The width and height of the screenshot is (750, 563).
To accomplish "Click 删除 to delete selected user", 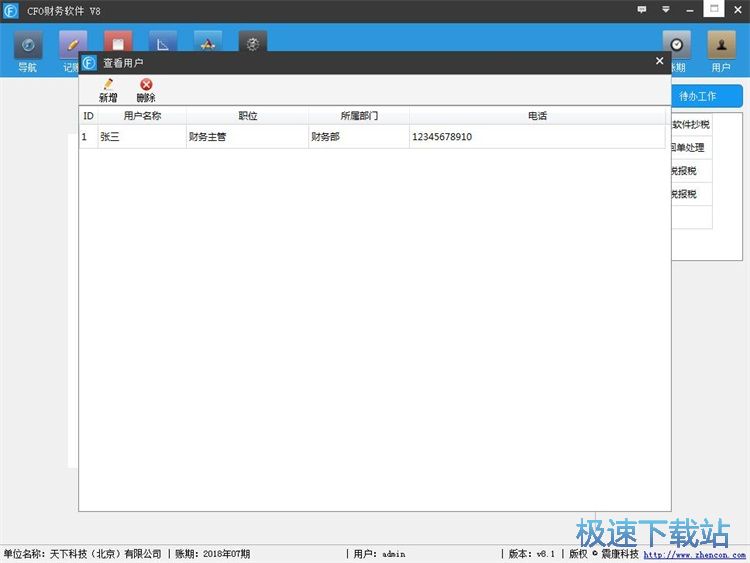I will pyautogui.click(x=146, y=90).
